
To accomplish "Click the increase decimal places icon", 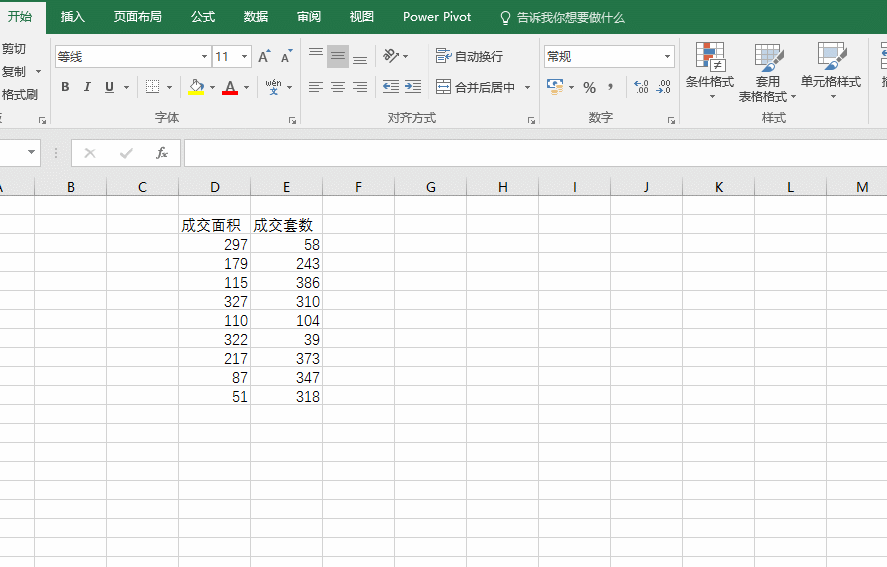I will [x=641, y=87].
